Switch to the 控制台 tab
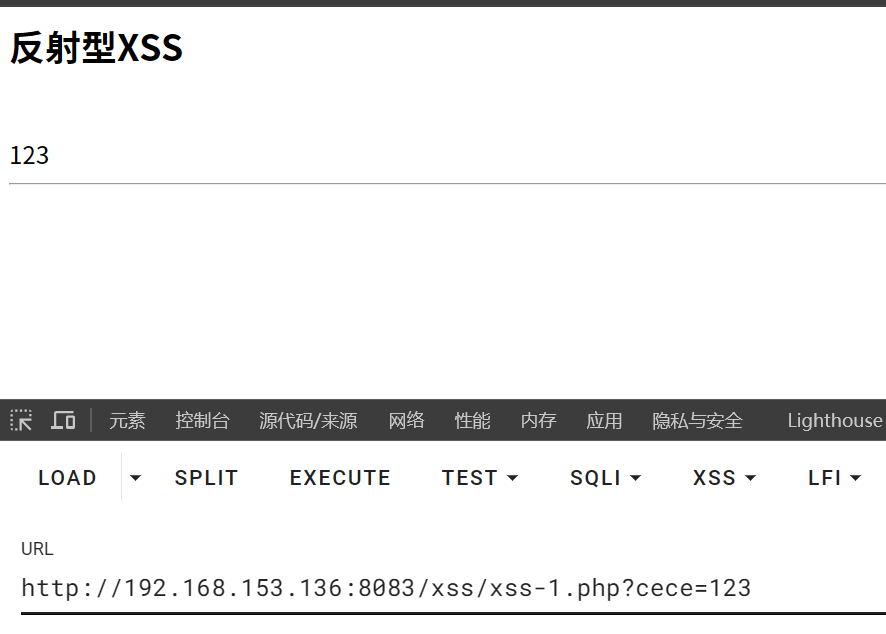 [x=202, y=420]
